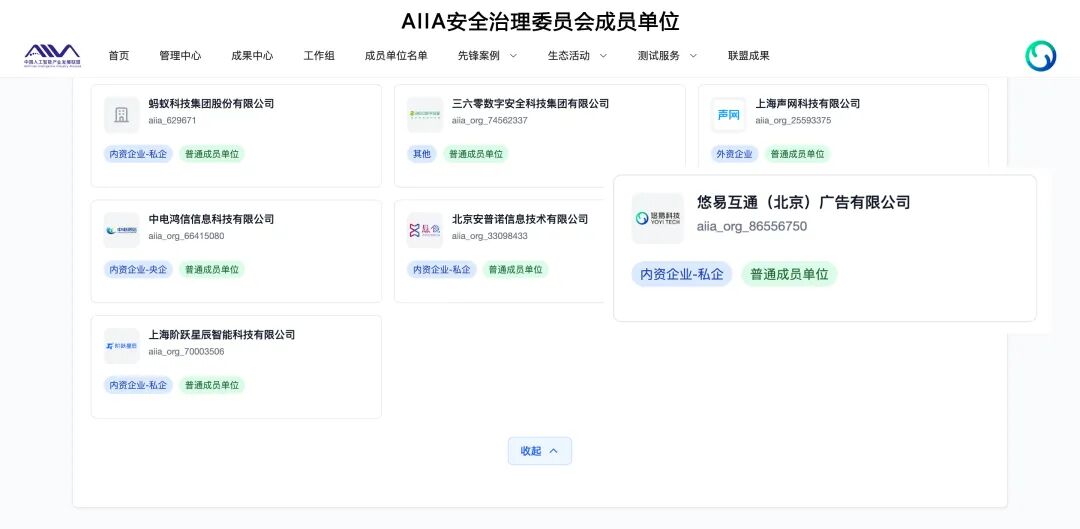Click 内资企业-私企 tag on 悠易互通 card
1080x529 pixels.
[x=682, y=274]
